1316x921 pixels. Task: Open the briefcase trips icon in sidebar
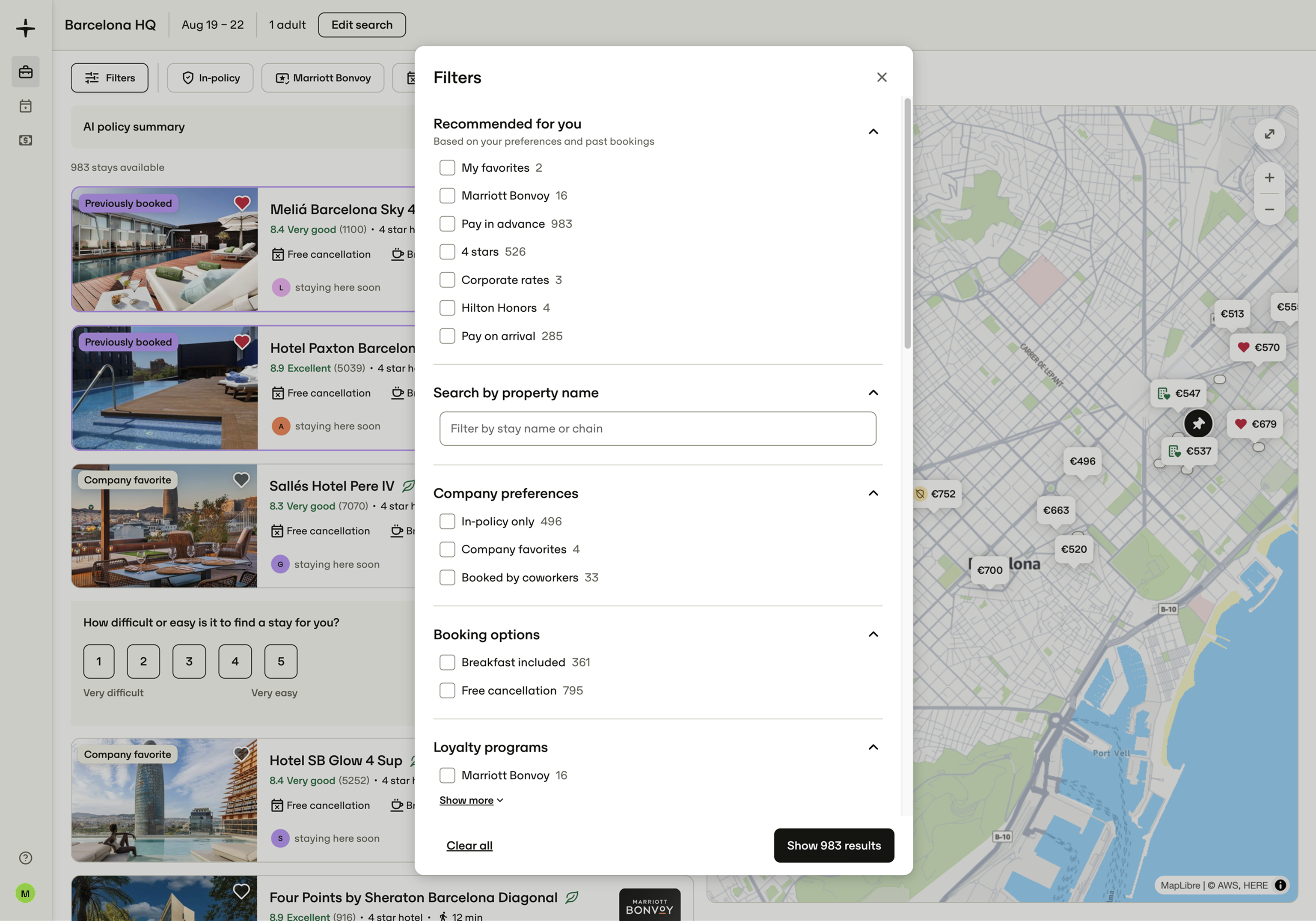pos(25,72)
